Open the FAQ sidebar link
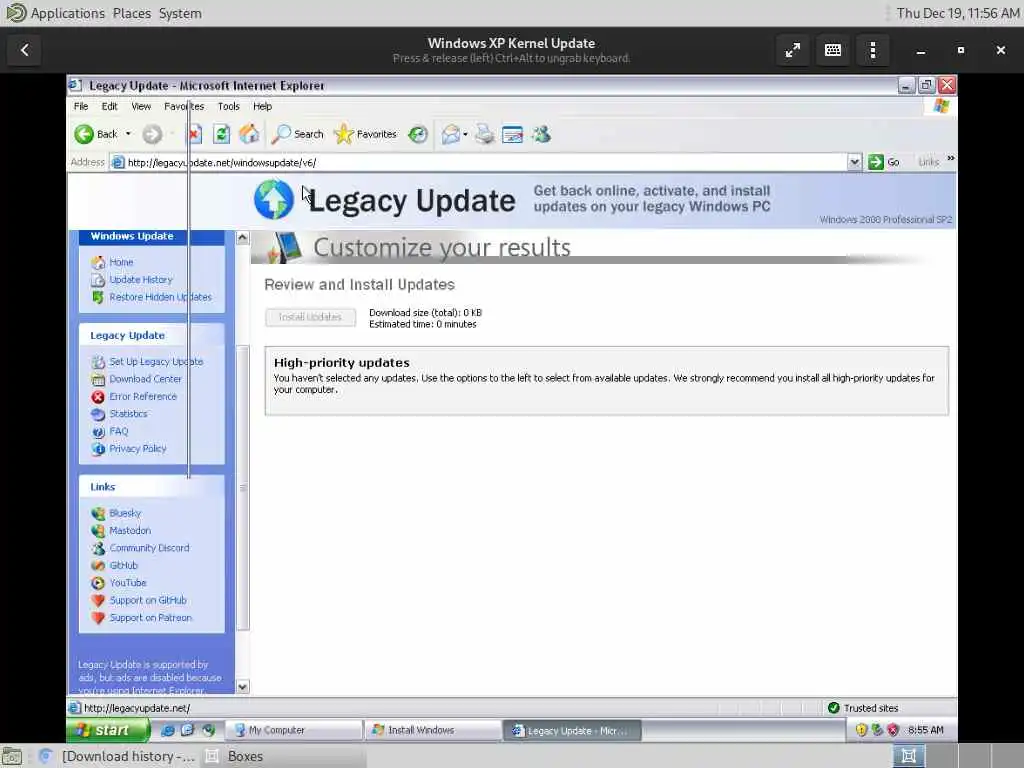Image resolution: width=1024 pixels, height=768 pixels. pyautogui.click(x=119, y=431)
